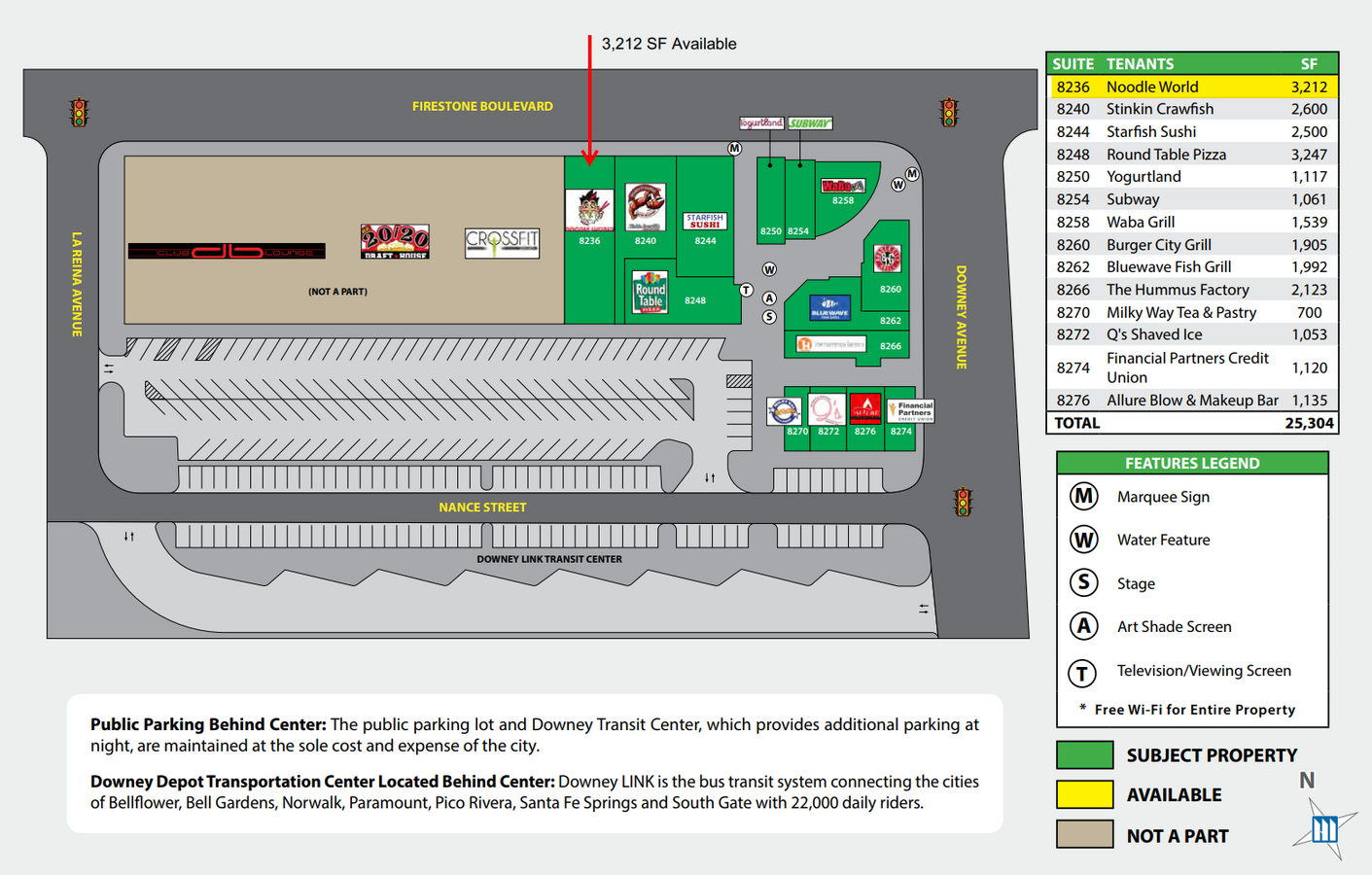
Task: Click the LA REINA AVENUE street label
Action: tap(77, 284)
